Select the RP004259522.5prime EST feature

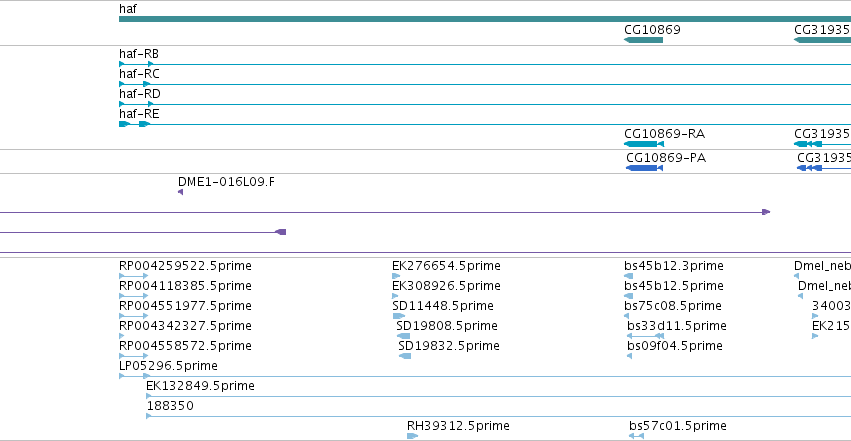pos(134,276)
